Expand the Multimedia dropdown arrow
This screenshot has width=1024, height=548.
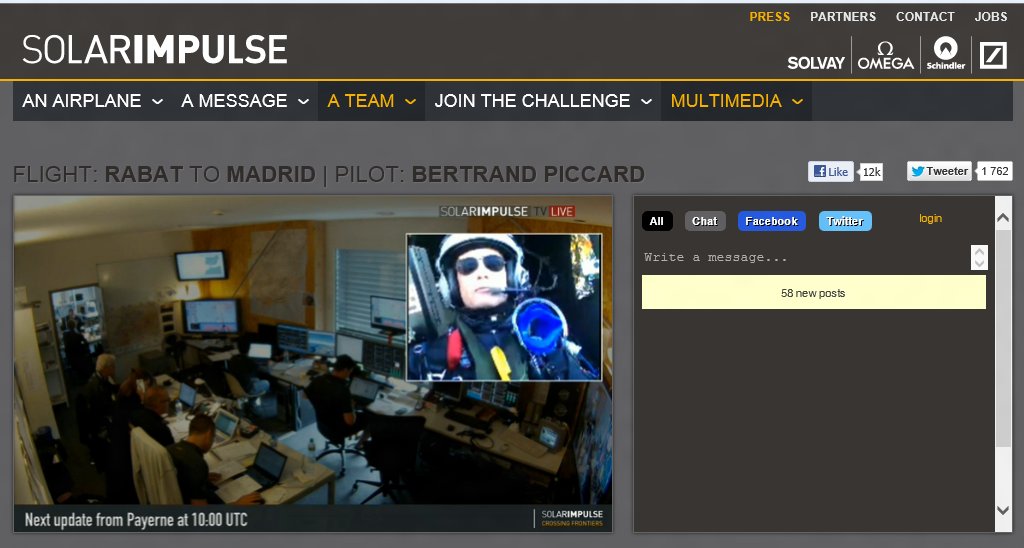(x=797, y=102)
